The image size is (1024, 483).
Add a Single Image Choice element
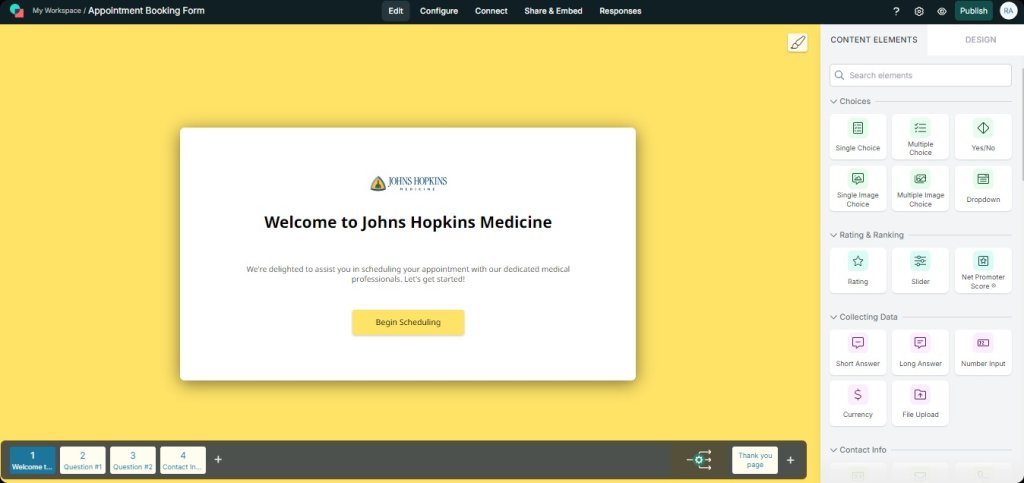857,188
